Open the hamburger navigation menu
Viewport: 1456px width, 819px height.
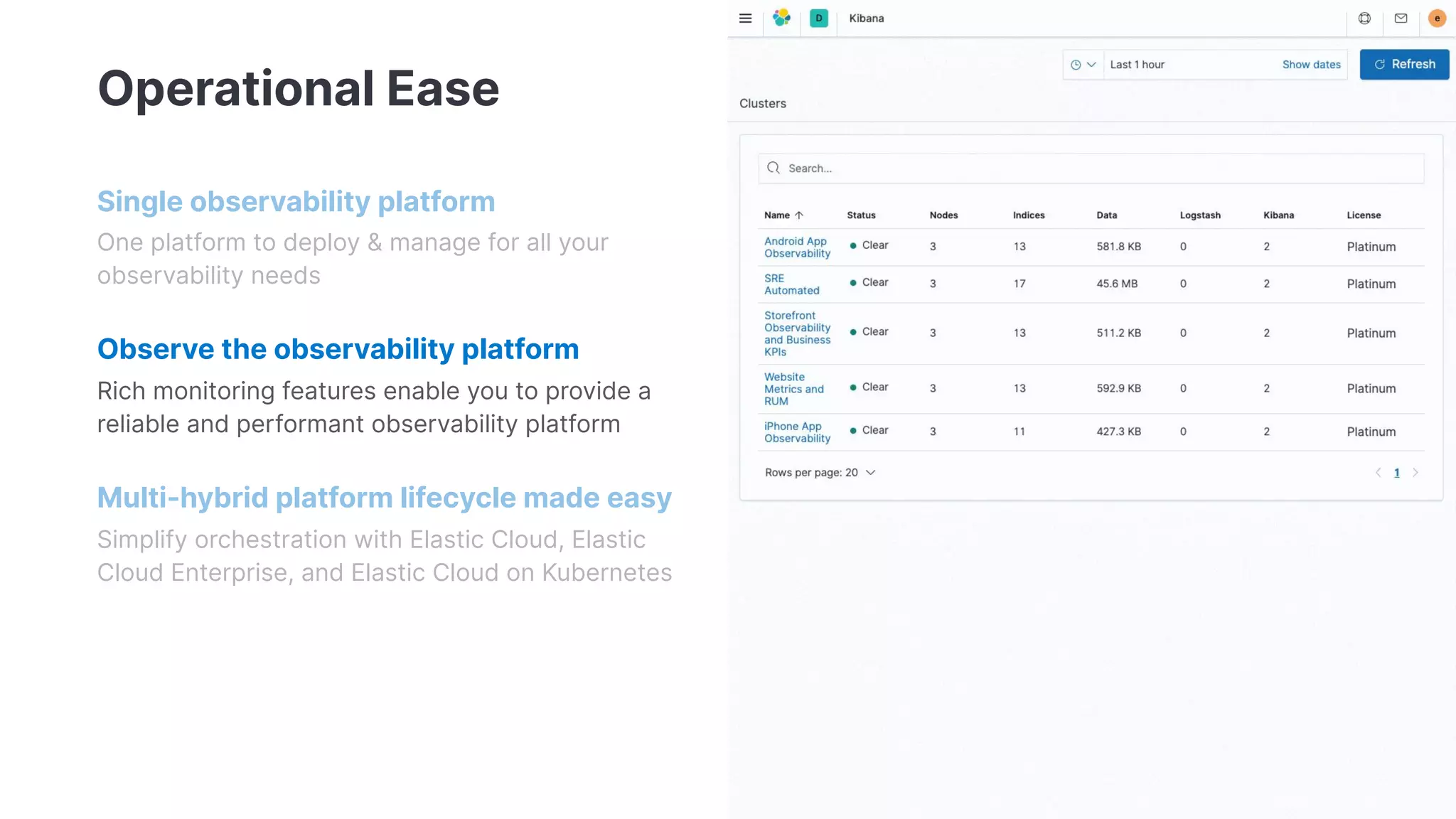pyautogui.click(x=745, y=18)
